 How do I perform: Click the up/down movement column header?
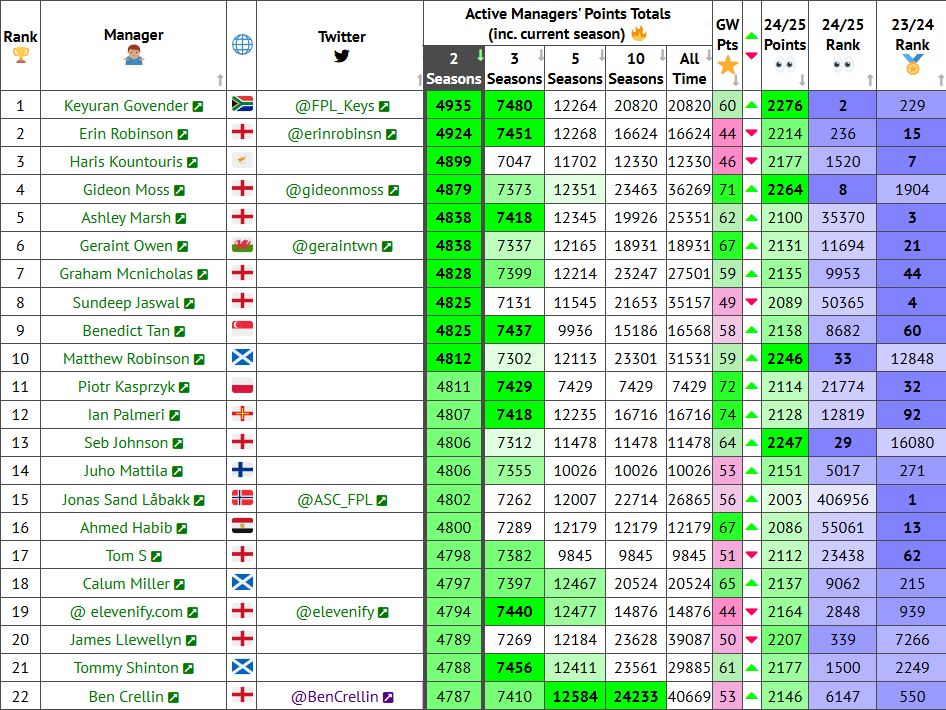coord(751,45)
